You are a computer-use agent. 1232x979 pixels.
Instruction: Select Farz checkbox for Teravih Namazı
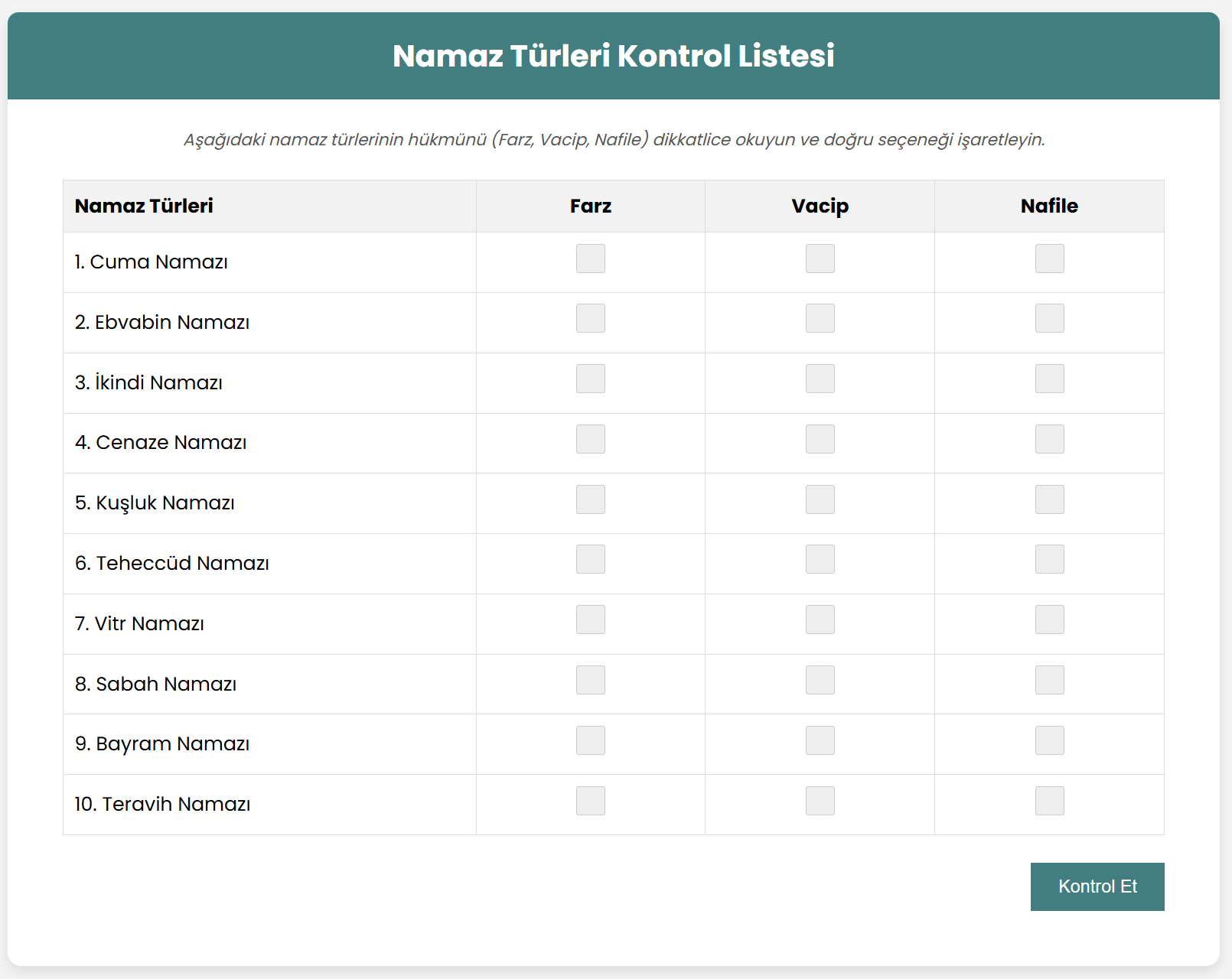point(591,801)
